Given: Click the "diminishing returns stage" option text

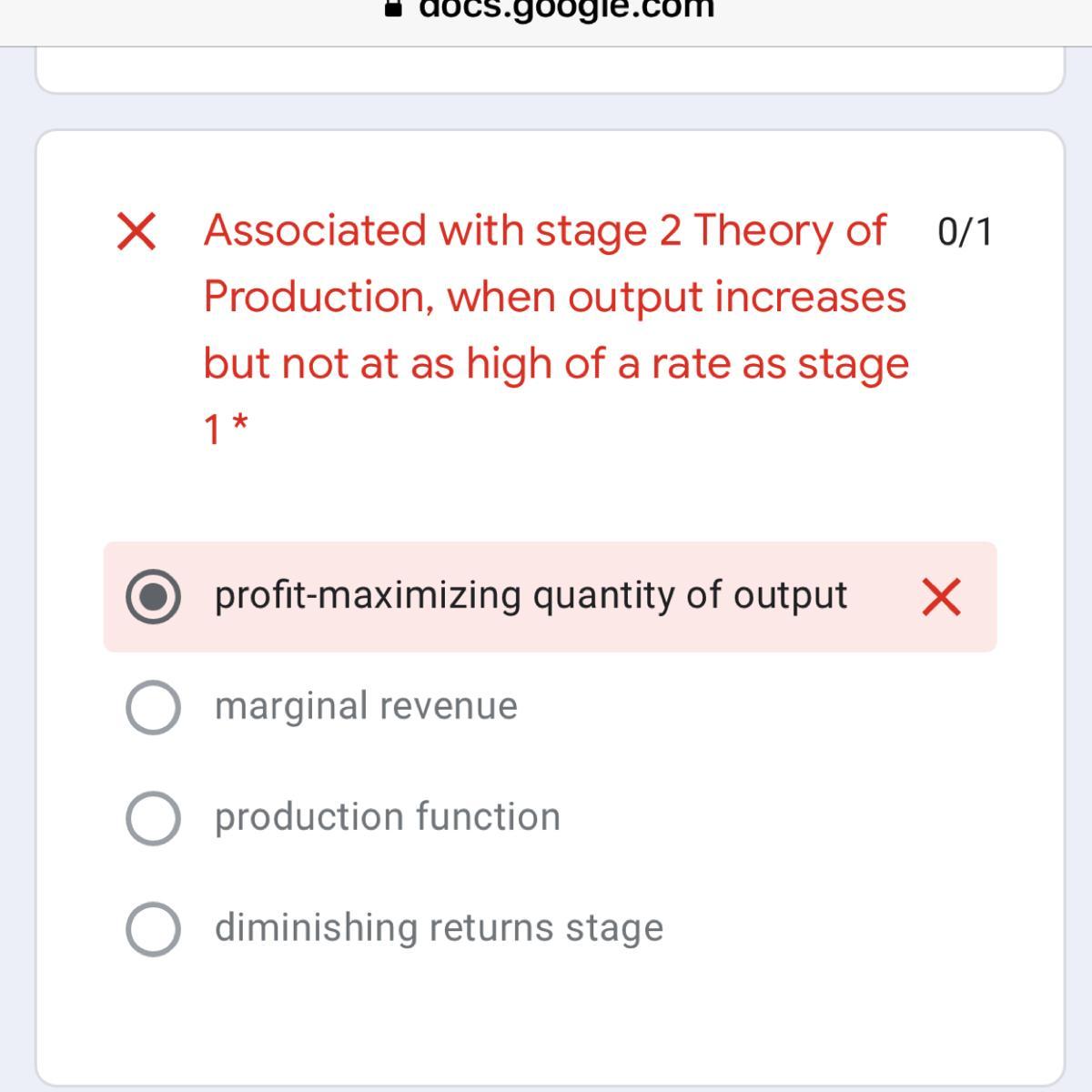Looking at the screenshot, I should tap(439, 928).
